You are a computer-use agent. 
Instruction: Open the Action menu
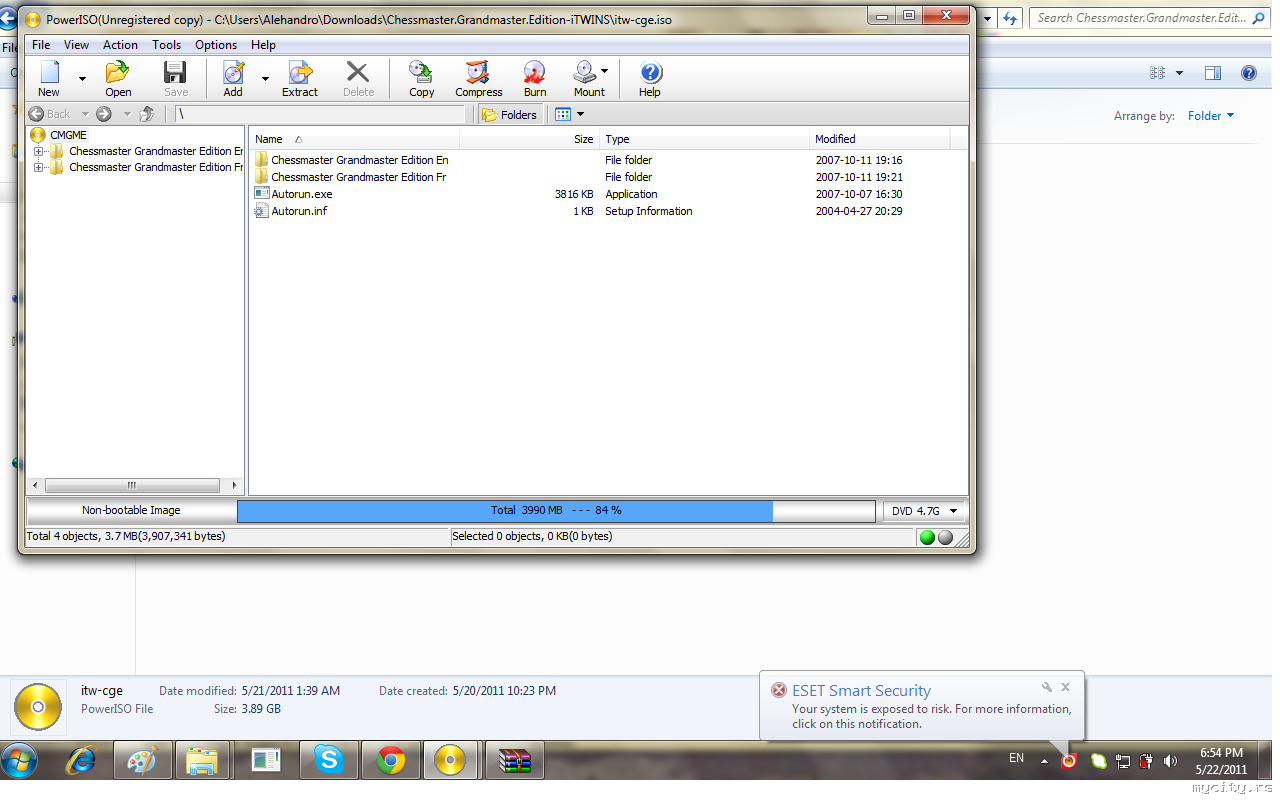pos(120,45)
